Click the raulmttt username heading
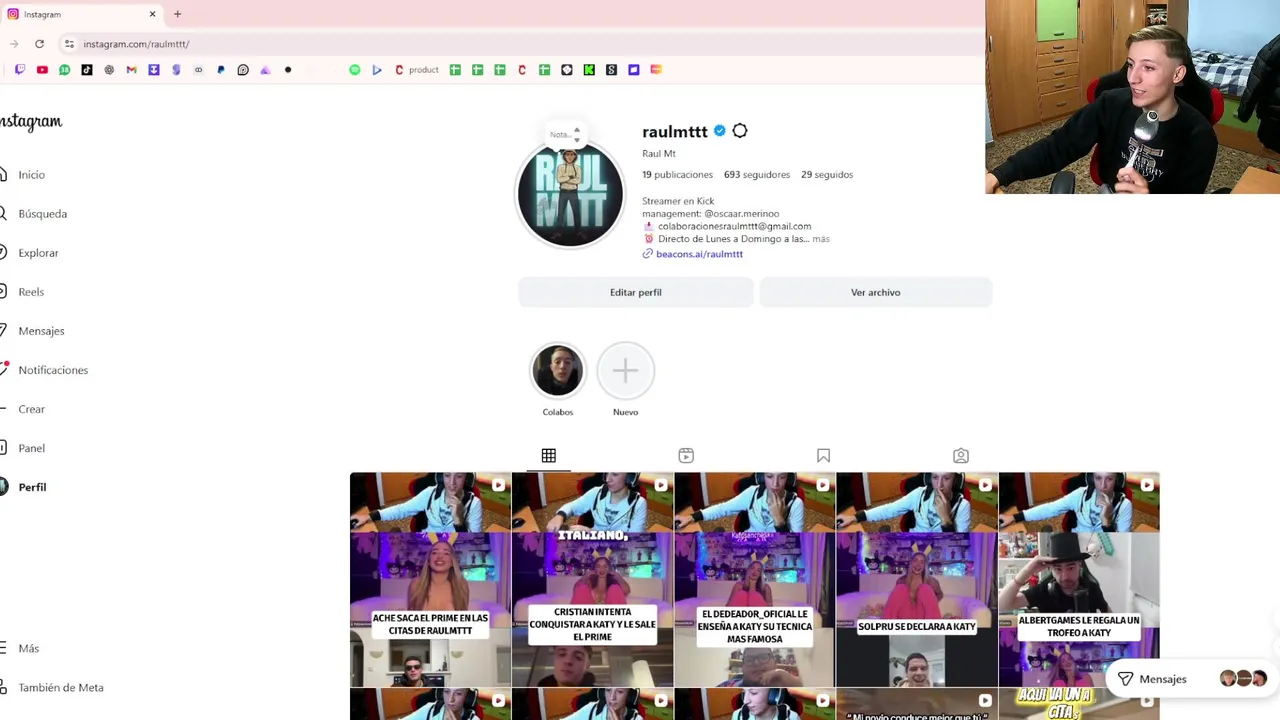The height and width of the screenshot is (720, 1280). click(x=674, y=132)
